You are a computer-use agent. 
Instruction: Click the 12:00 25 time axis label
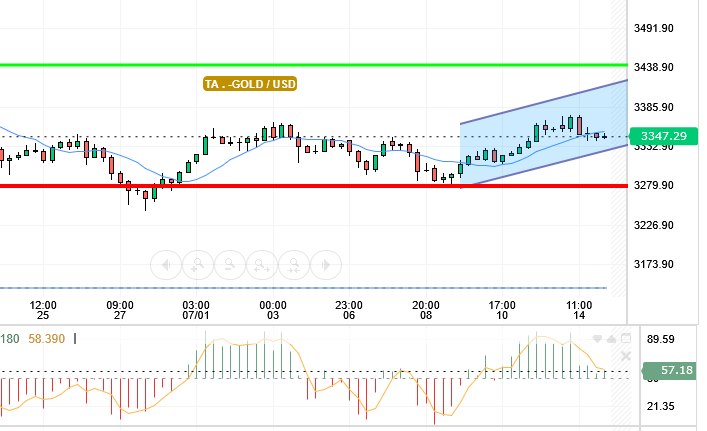(43, 310)
